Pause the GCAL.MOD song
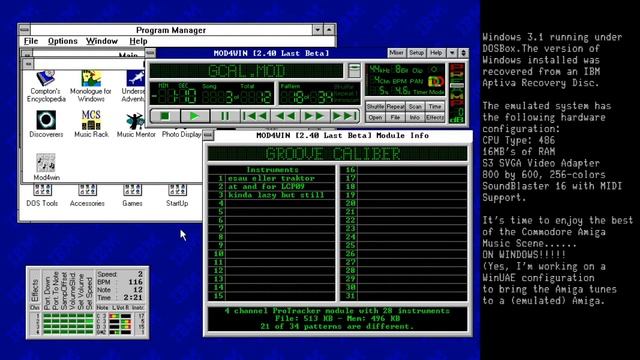The width and height of the screenshot is (640, 360). (224, 116)
